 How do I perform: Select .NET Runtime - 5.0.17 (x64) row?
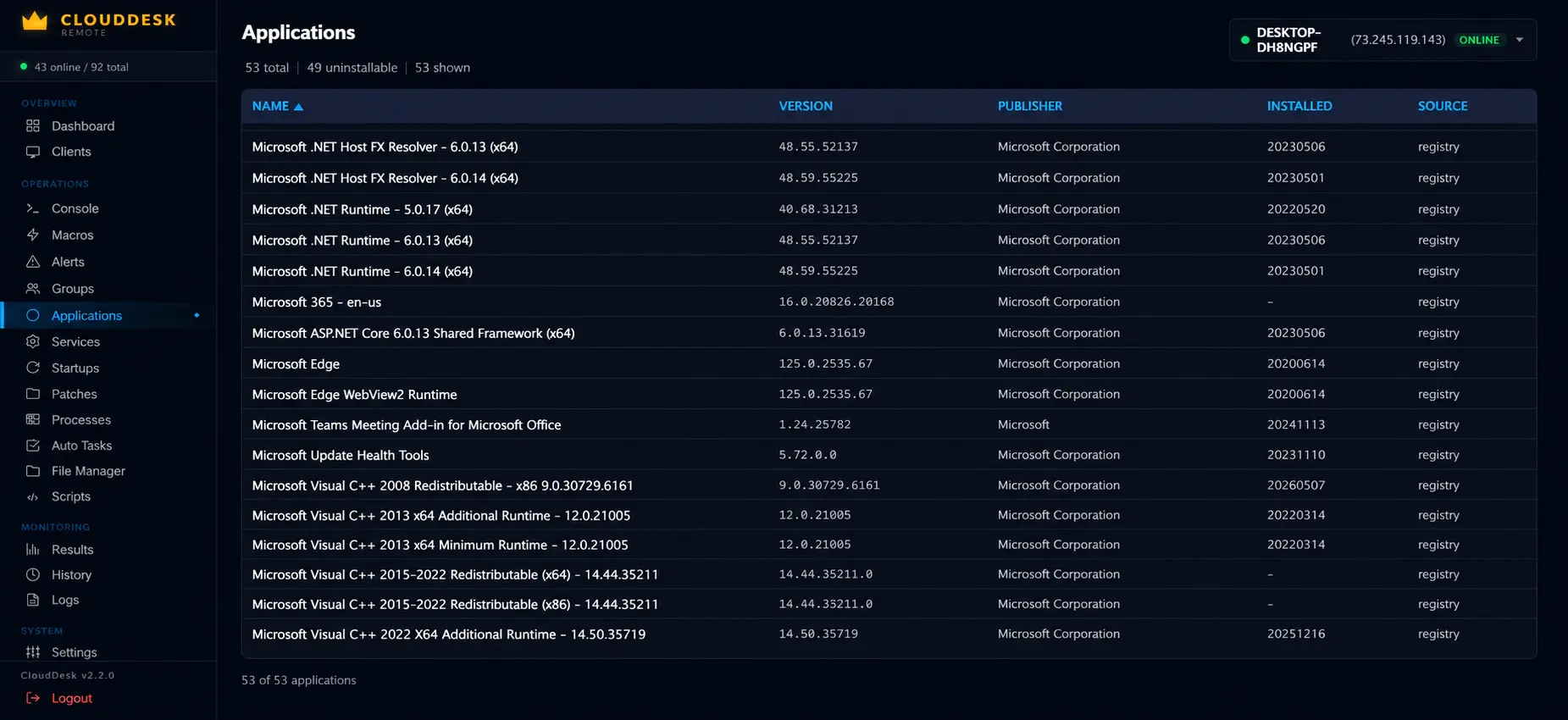(889, 209)
